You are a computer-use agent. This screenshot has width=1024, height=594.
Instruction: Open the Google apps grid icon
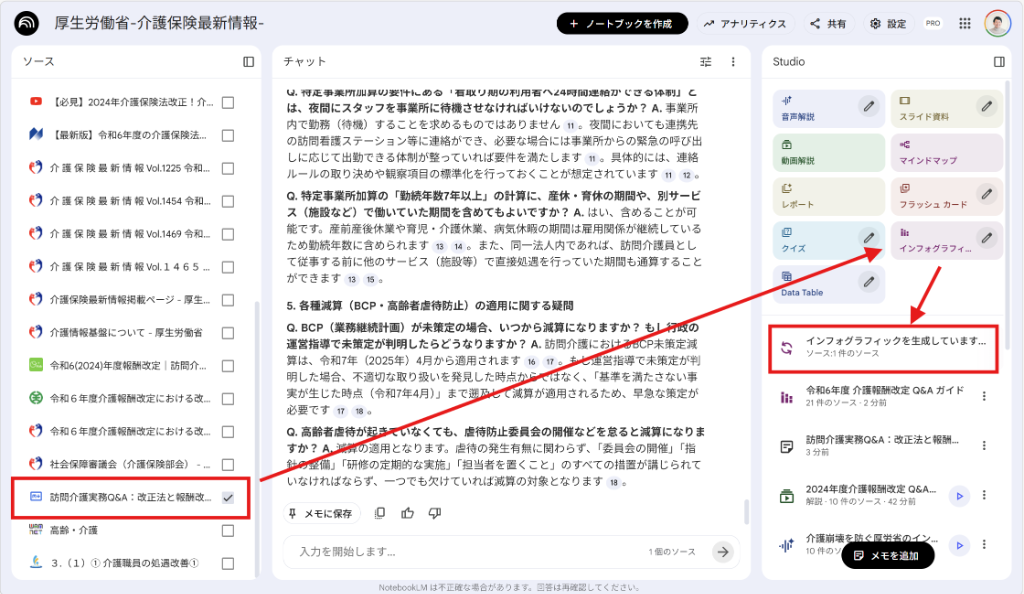click(965, 23)
